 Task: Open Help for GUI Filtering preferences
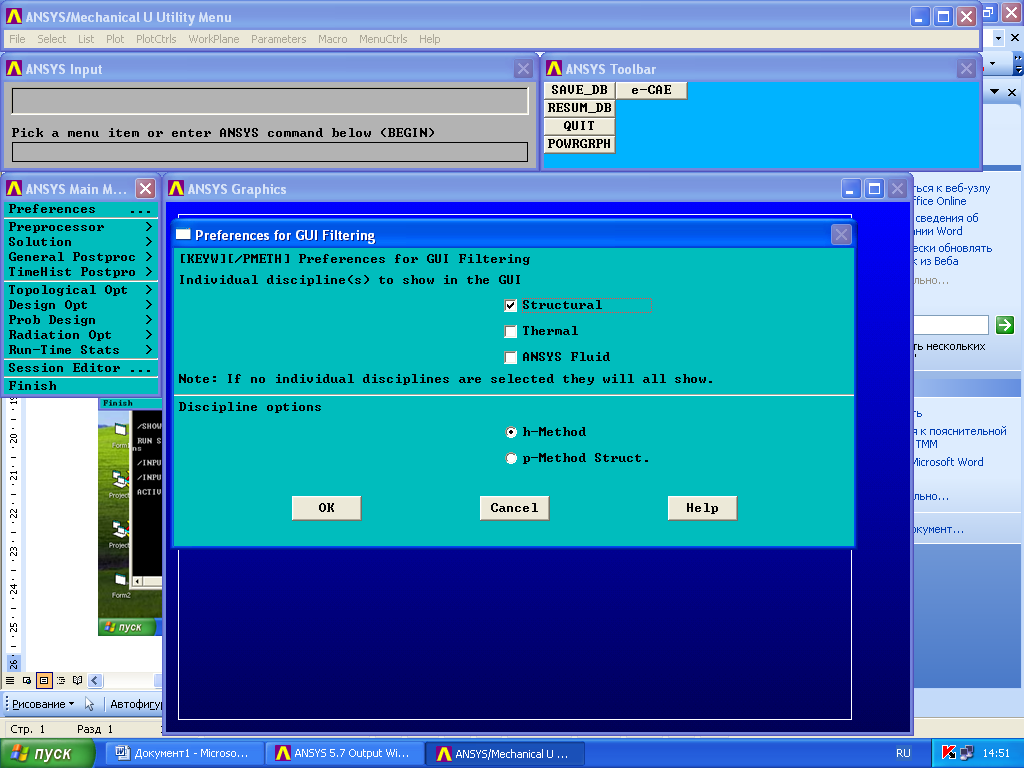point(703,507)
